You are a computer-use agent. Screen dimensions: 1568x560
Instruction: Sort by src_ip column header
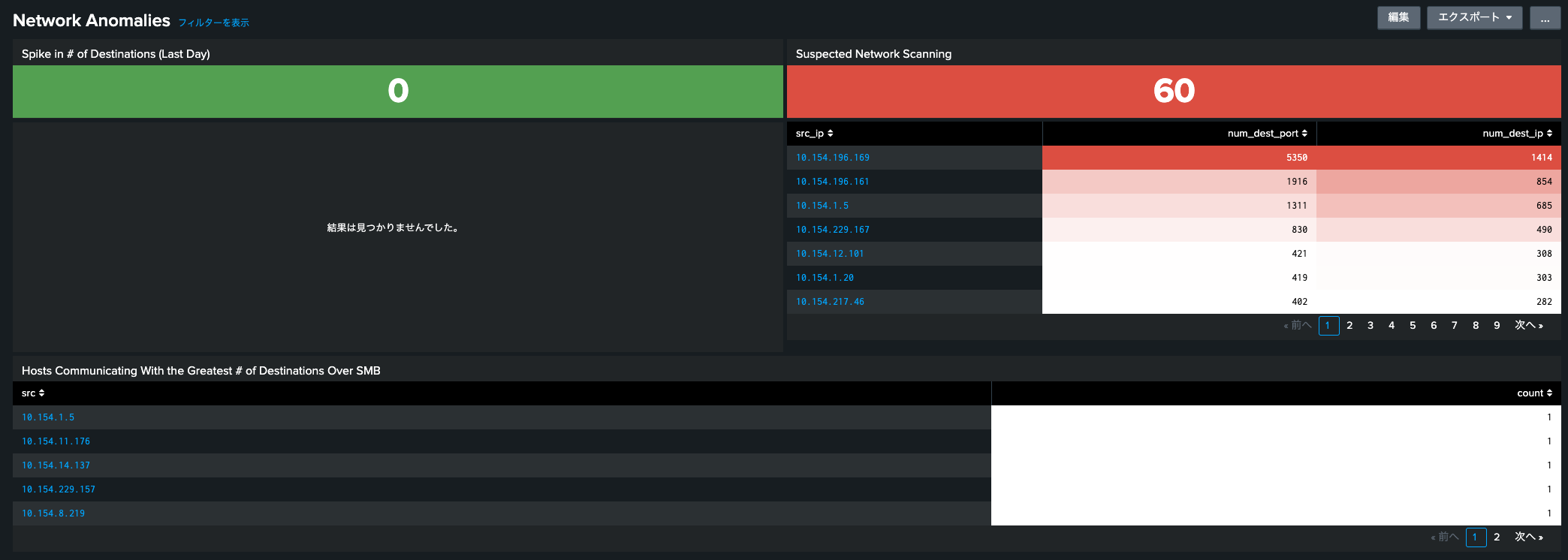pyautogui.click(x=814, y=134)
